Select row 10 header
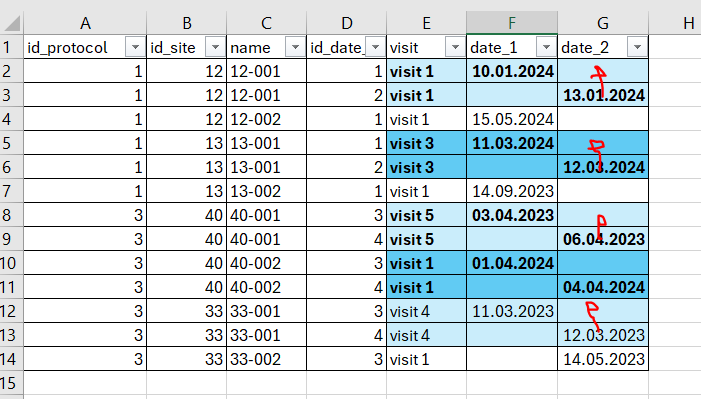Viewport: 701px width, 399px height. (x=12, y=263)
